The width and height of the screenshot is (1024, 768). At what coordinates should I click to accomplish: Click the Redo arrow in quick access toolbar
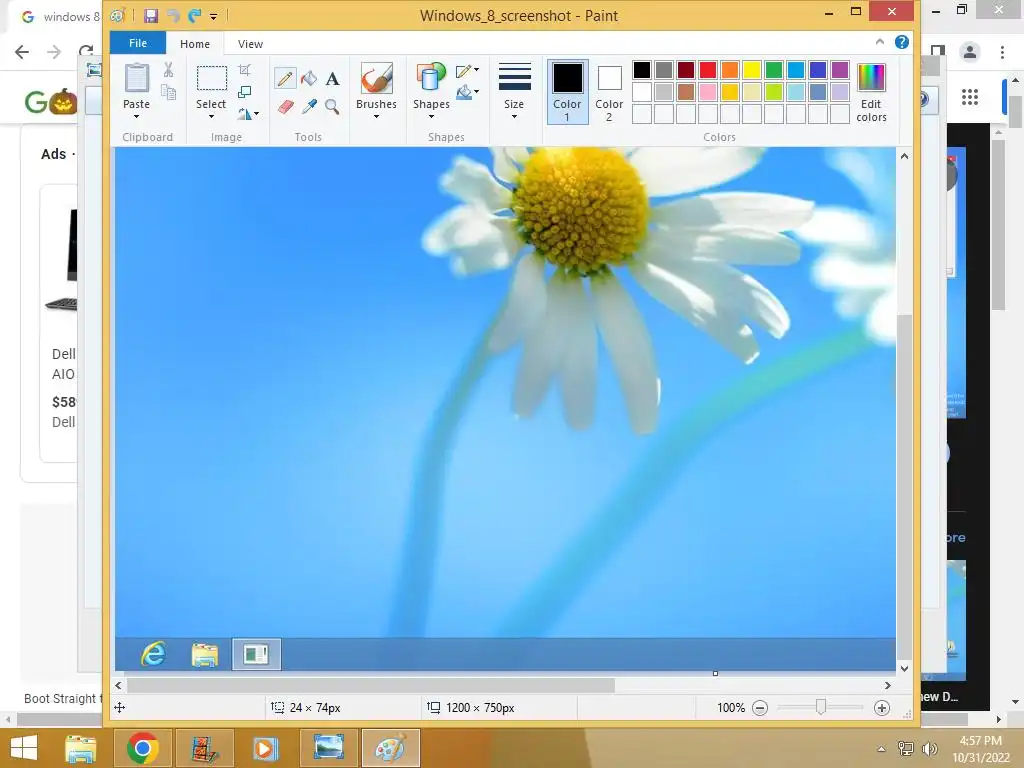[195, 16]
